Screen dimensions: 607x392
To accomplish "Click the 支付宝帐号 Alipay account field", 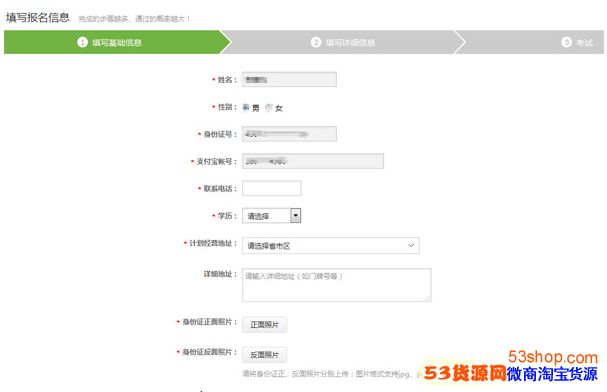I will click(x=313, y=161).
